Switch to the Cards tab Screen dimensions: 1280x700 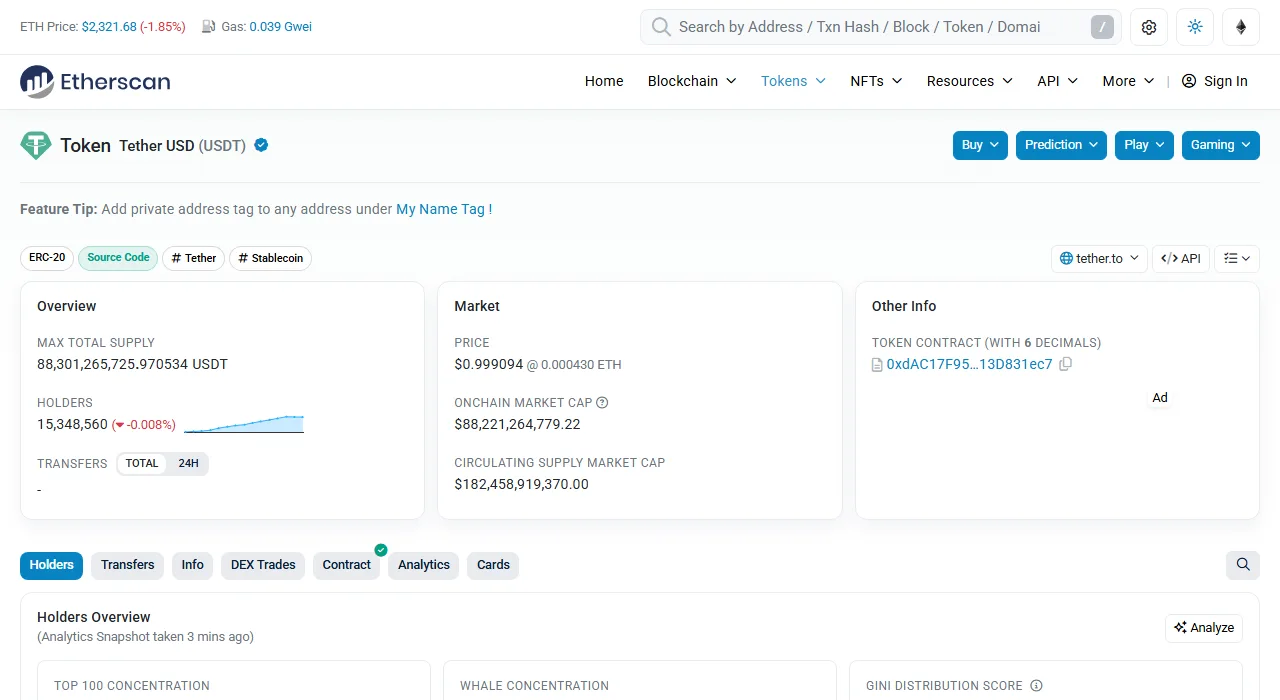point(493,565)
